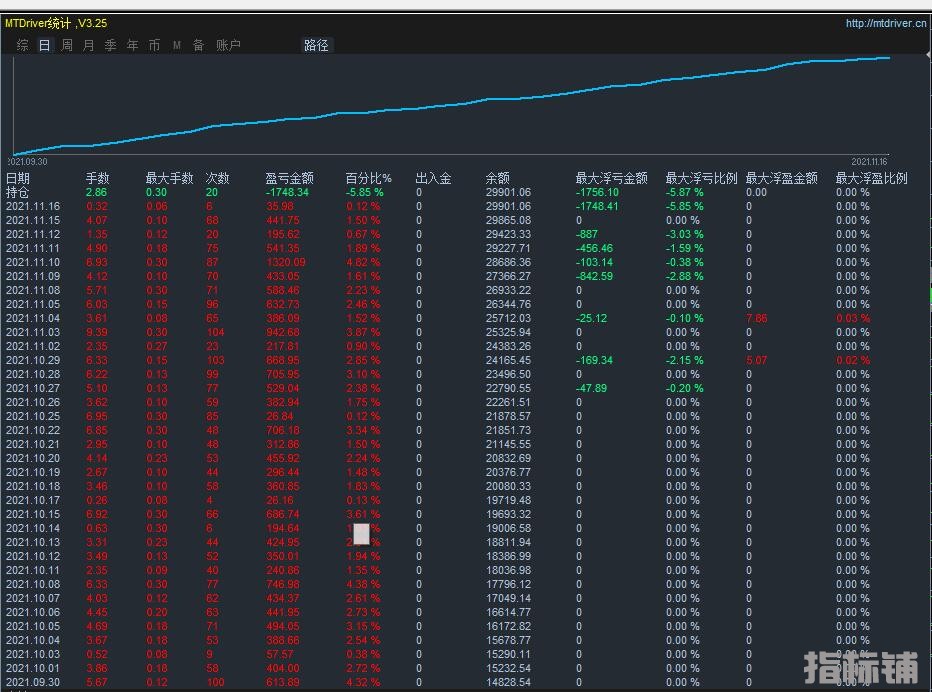Click the 最大浮盈金额 column header
Image resolution: width=932 pixels, height=692 pixels.
(782, 178)
